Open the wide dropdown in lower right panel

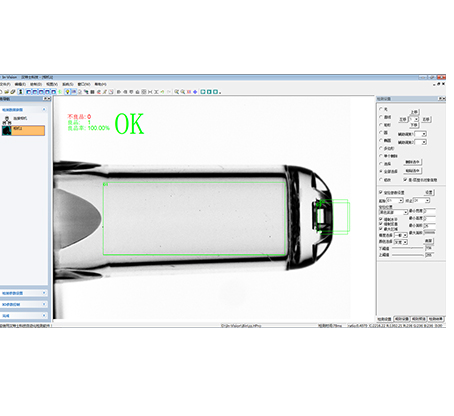(393, 212)
